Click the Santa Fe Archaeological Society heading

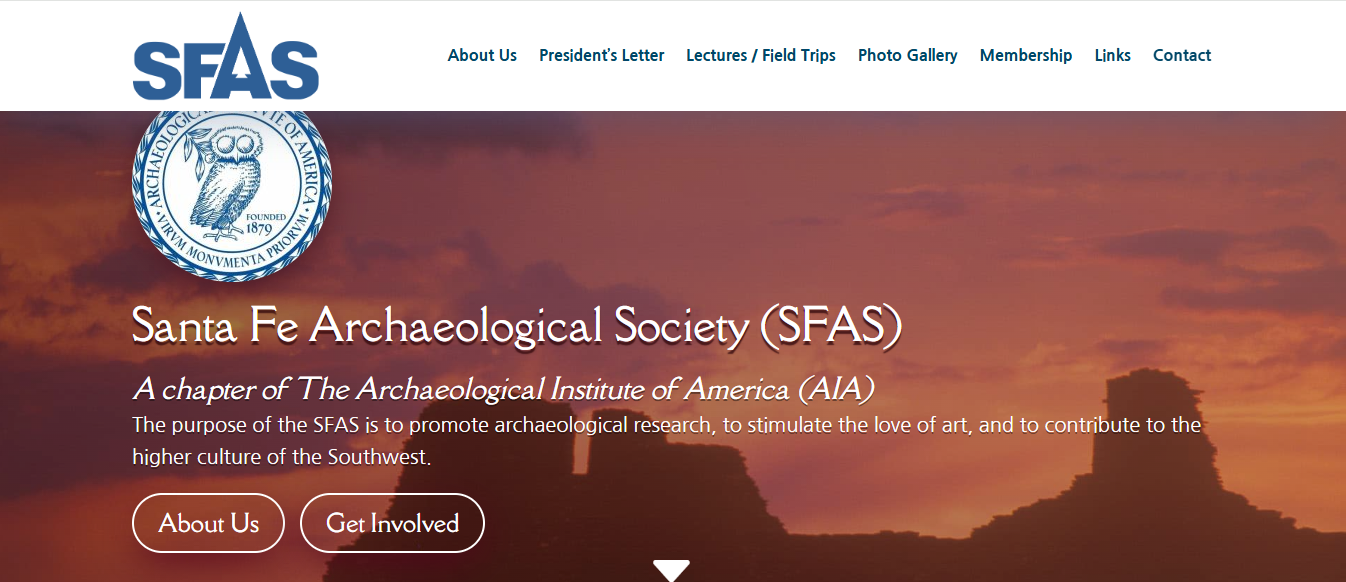(517, 326)
